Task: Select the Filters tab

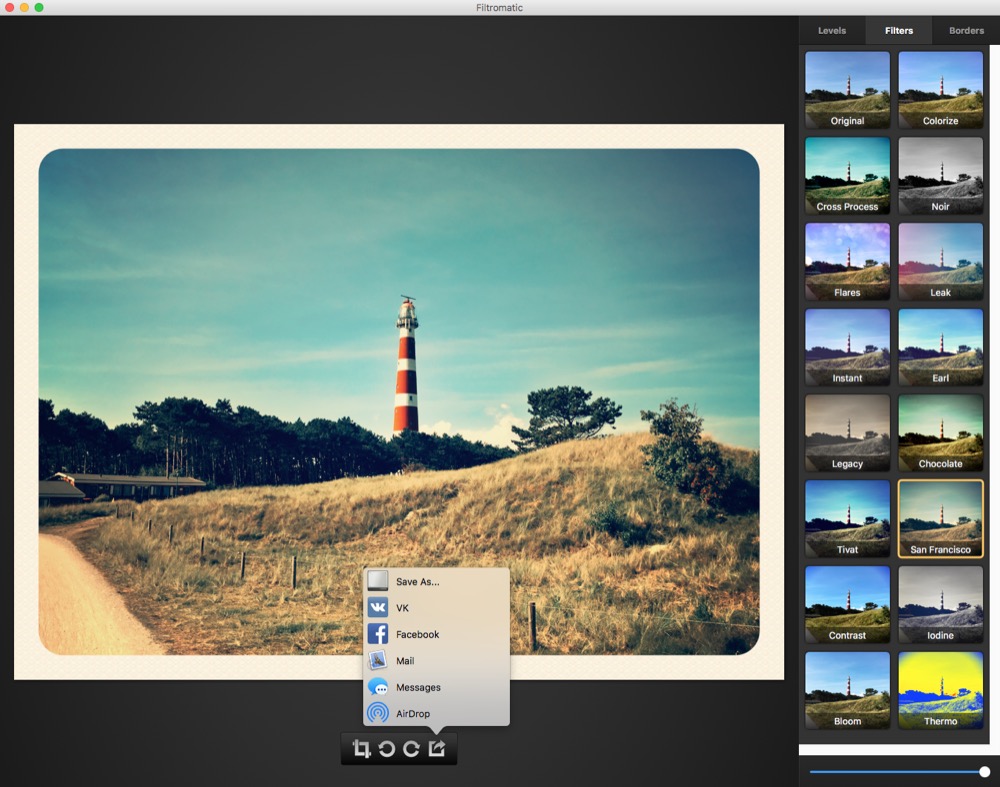Action: pyautogui.click(x=899, y=31)
